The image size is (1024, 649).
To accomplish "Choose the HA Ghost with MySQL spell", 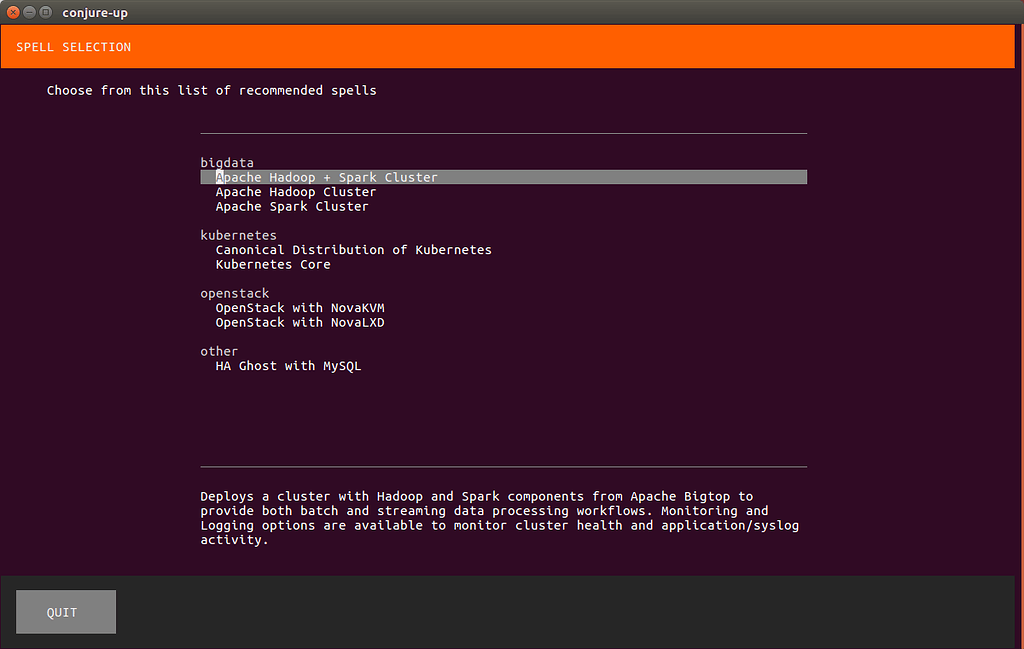I will pyautogui.click(x=289, y=365).
